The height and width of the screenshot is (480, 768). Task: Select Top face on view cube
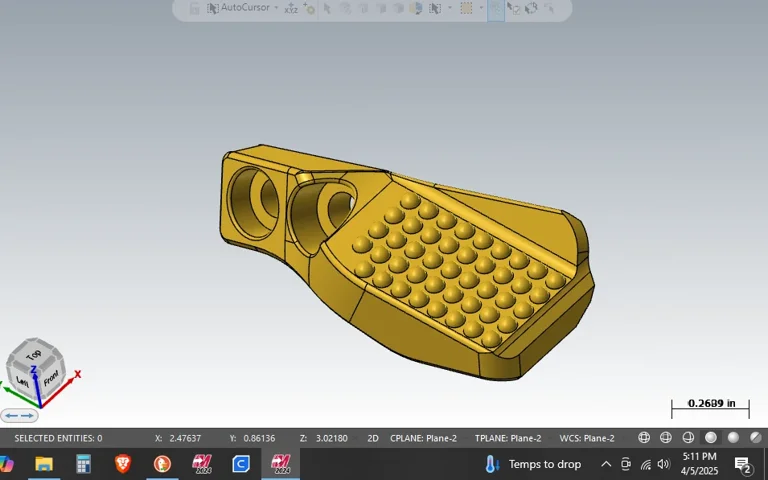click(x=34, y=355)
